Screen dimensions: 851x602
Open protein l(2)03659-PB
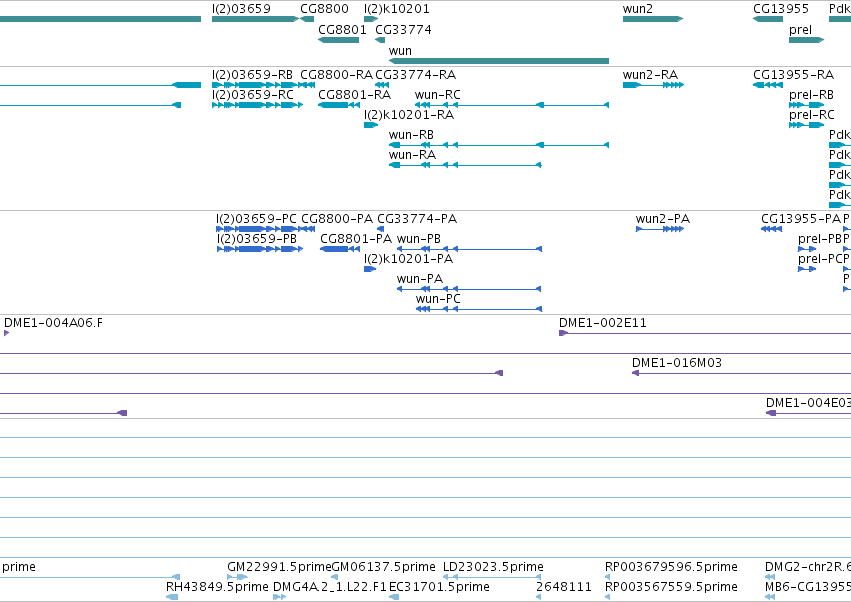(257, 239)
